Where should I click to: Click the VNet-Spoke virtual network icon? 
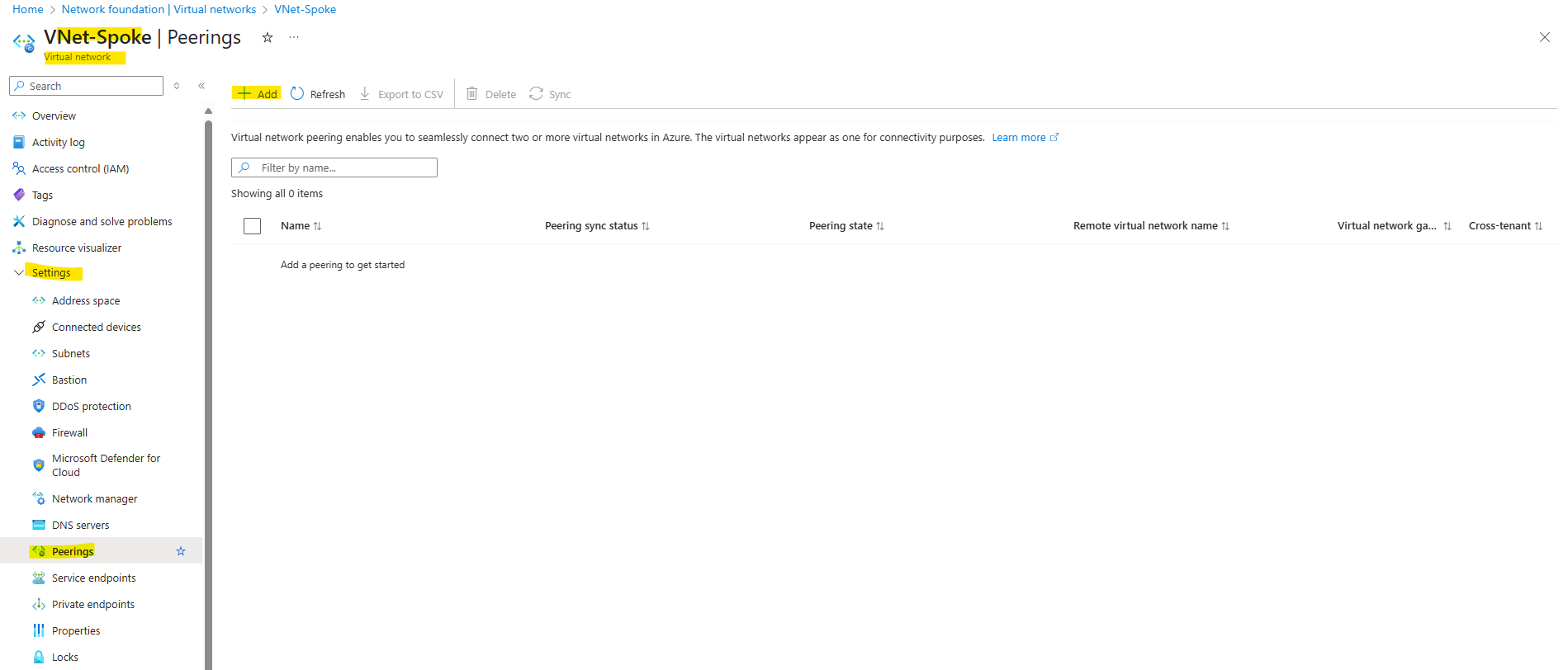24,42
